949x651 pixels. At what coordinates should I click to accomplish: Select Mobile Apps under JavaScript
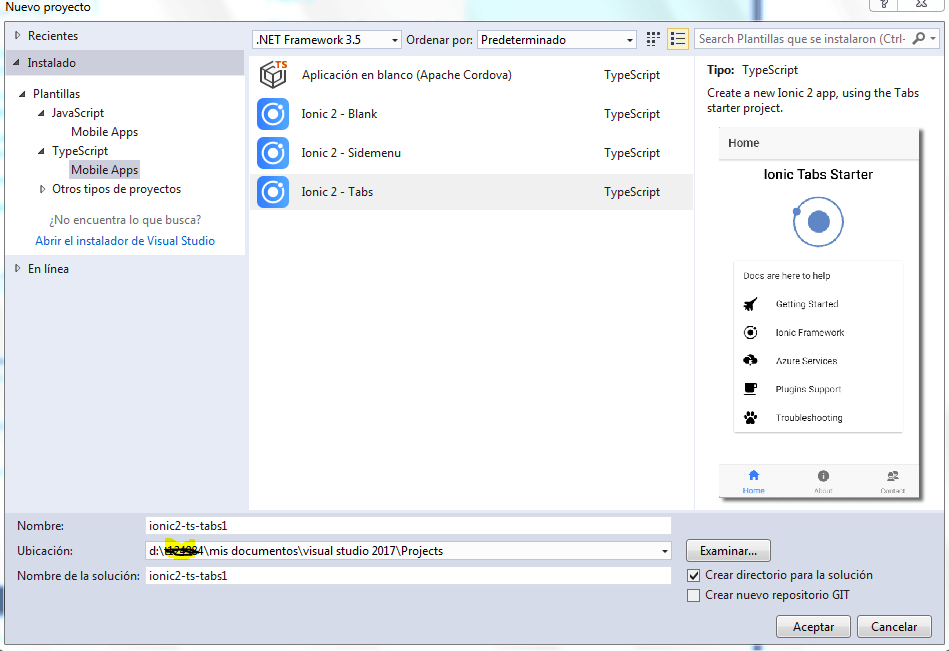click(x=104, y=132)
